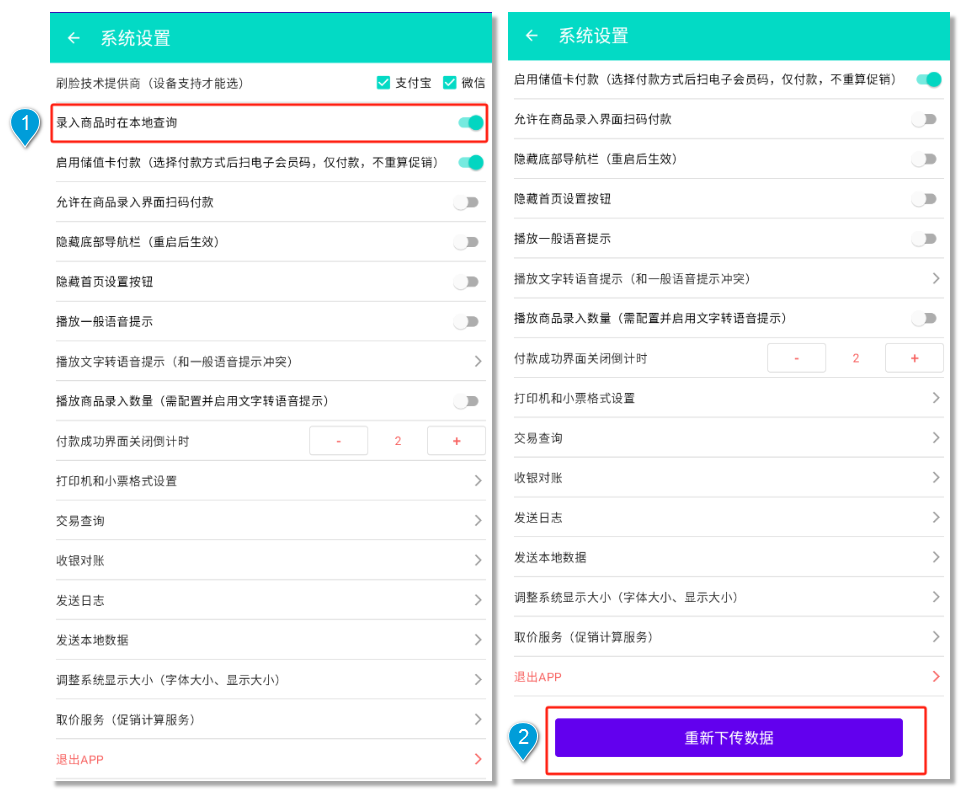969x798 pixels.
Task: Click red 退出APP chevron in left panel
Action: 478,759
